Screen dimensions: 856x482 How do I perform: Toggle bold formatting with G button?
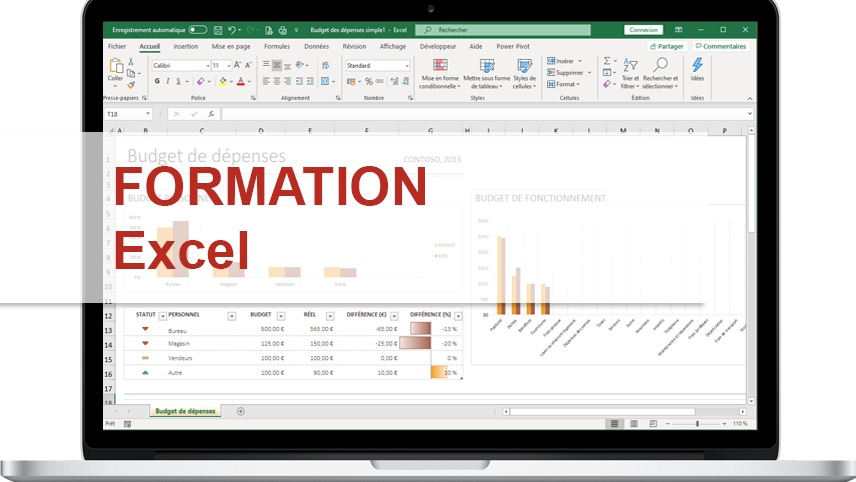(157, 82)
